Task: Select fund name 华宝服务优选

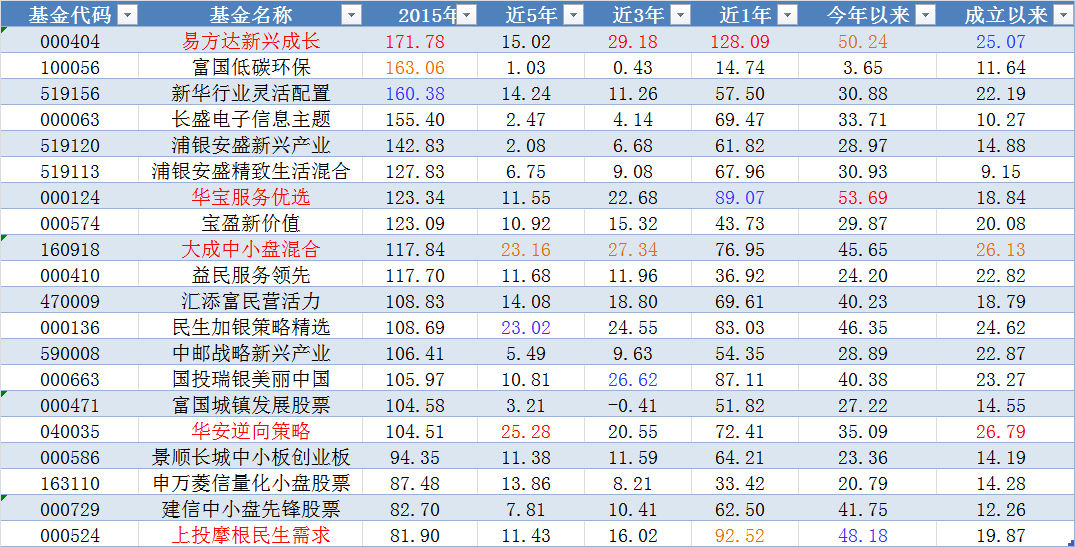Action: pyautogui.click(x=251, y=197)
